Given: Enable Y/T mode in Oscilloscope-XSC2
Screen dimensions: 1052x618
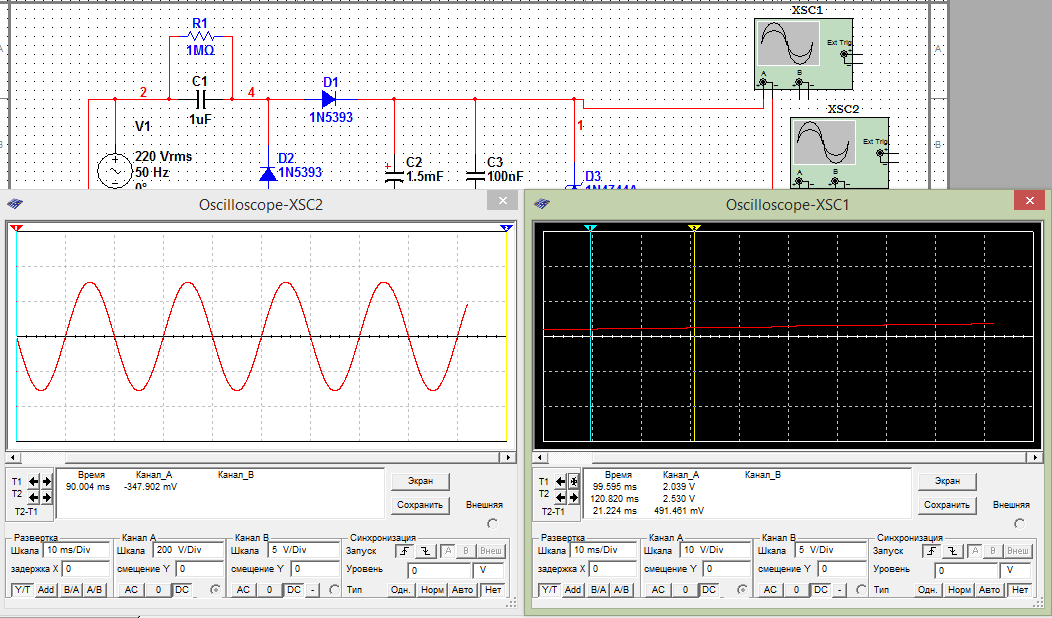Looking at the screenshot, I should pos(22,590).
